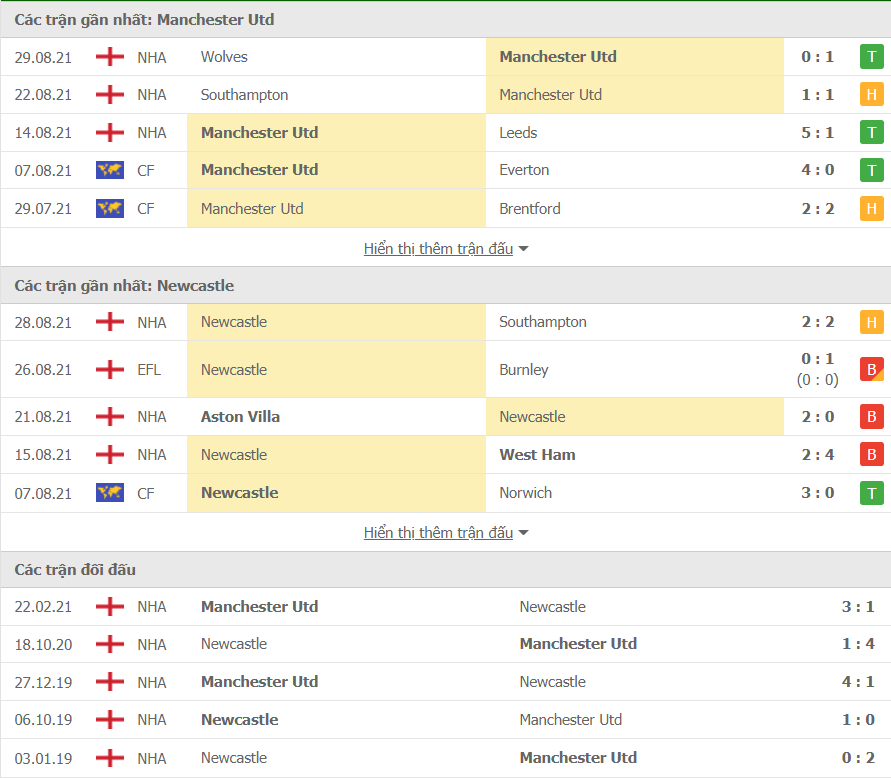Click the red B badge for West Ham match

[x=871, y=455]
